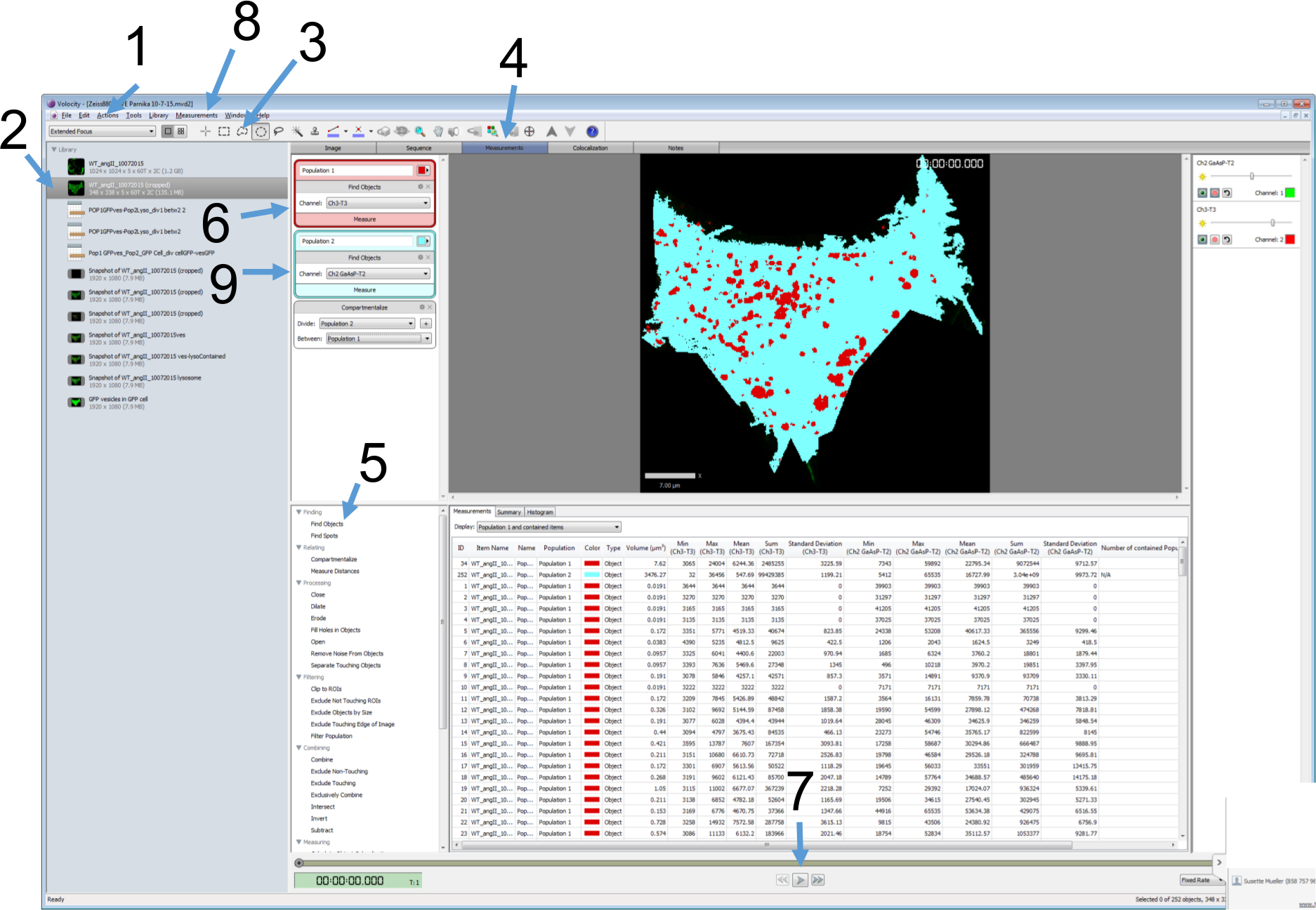Select the rectangular ROI tool
The height and width of the screenshot is (910, 1316).
pos(224,131)
